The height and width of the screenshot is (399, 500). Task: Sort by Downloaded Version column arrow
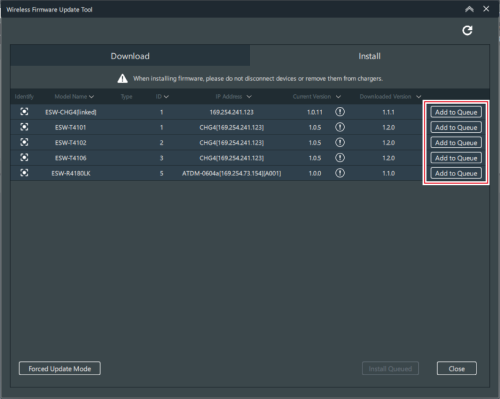pos(419,97)
